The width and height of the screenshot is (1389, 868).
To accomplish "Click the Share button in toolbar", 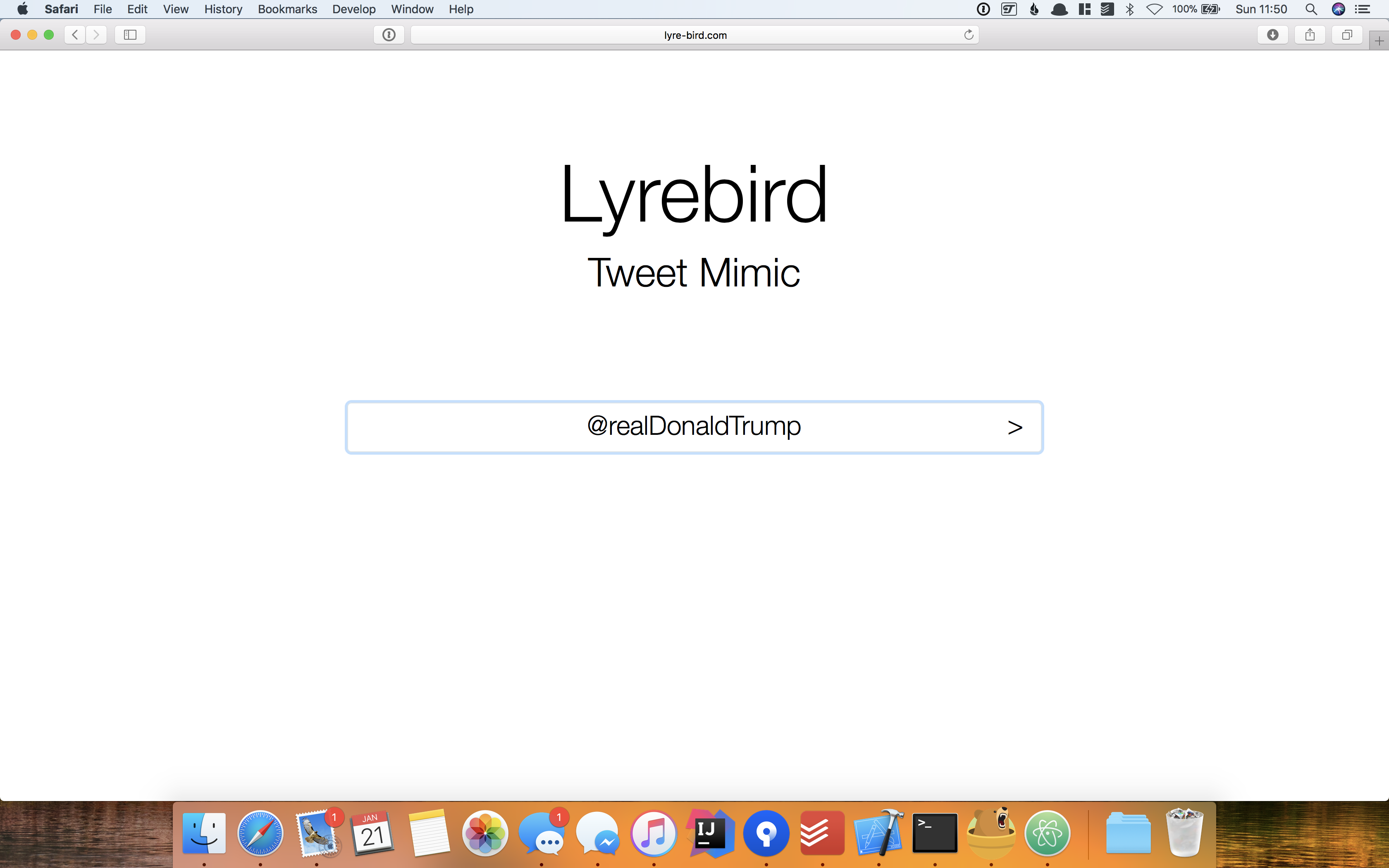I will (1310, 35).
